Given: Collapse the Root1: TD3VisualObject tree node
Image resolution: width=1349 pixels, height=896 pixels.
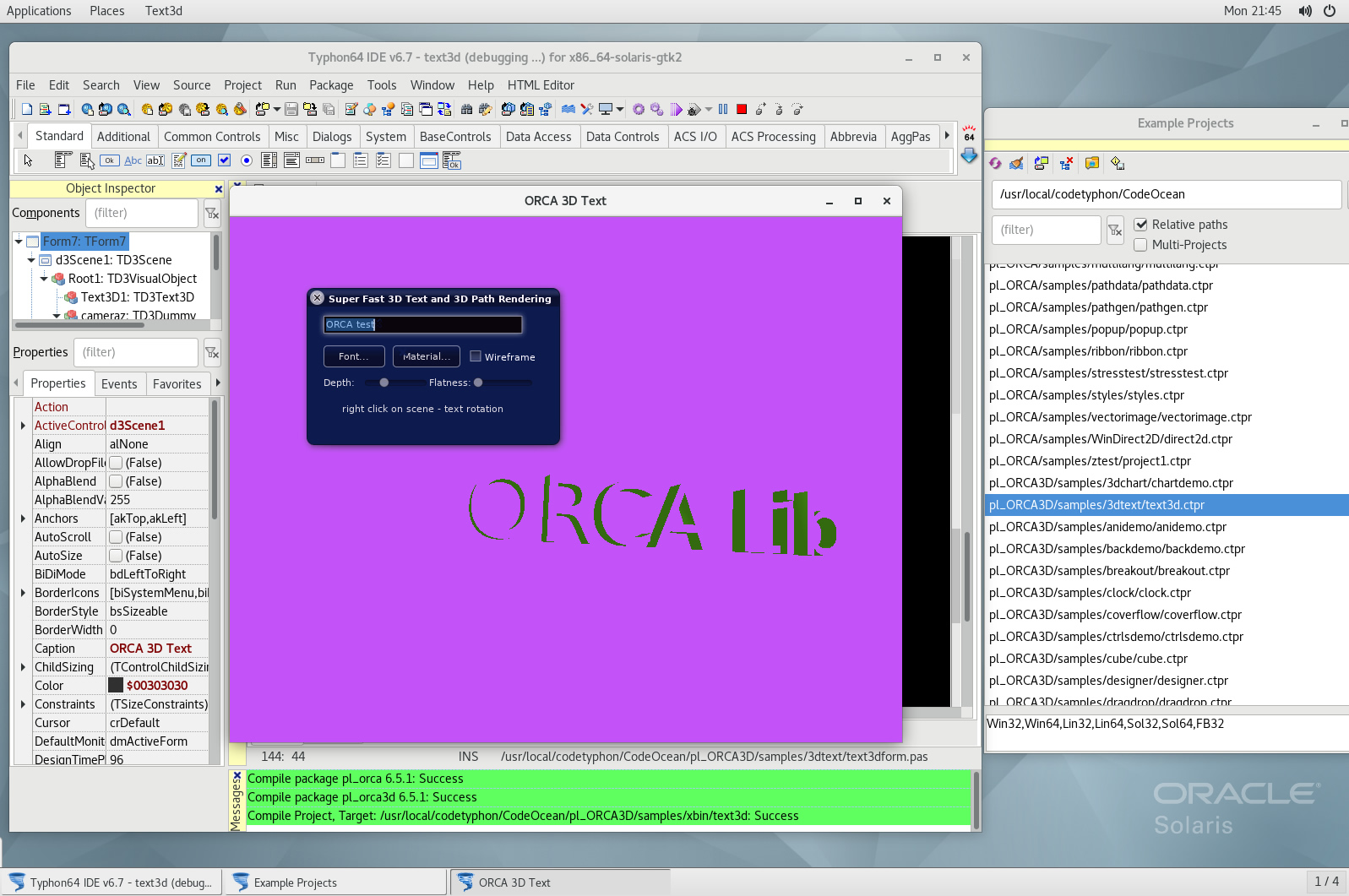Looking at the screenshot, I should pos(44,279).
